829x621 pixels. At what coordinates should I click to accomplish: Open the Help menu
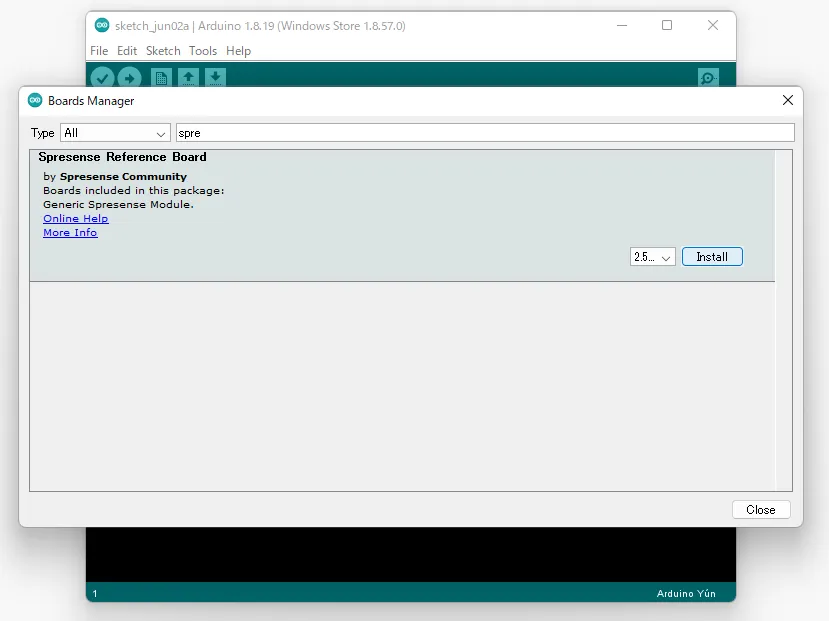point(238,51)
